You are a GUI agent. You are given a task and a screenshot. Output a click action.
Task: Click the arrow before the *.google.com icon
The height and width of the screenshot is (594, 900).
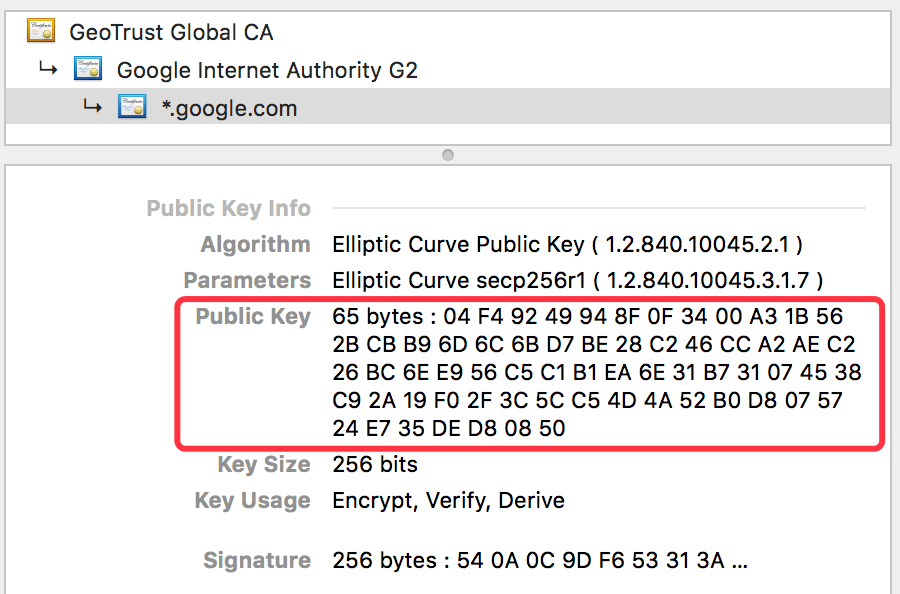93,106
